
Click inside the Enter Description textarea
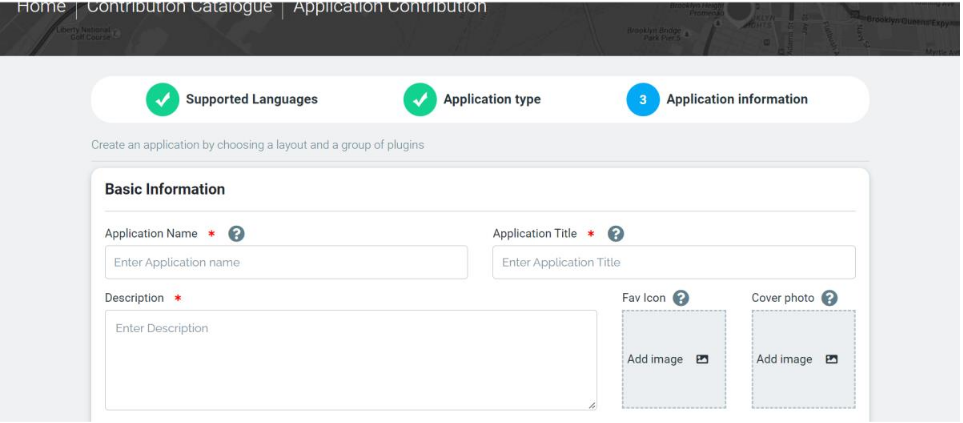click(350, 360)
